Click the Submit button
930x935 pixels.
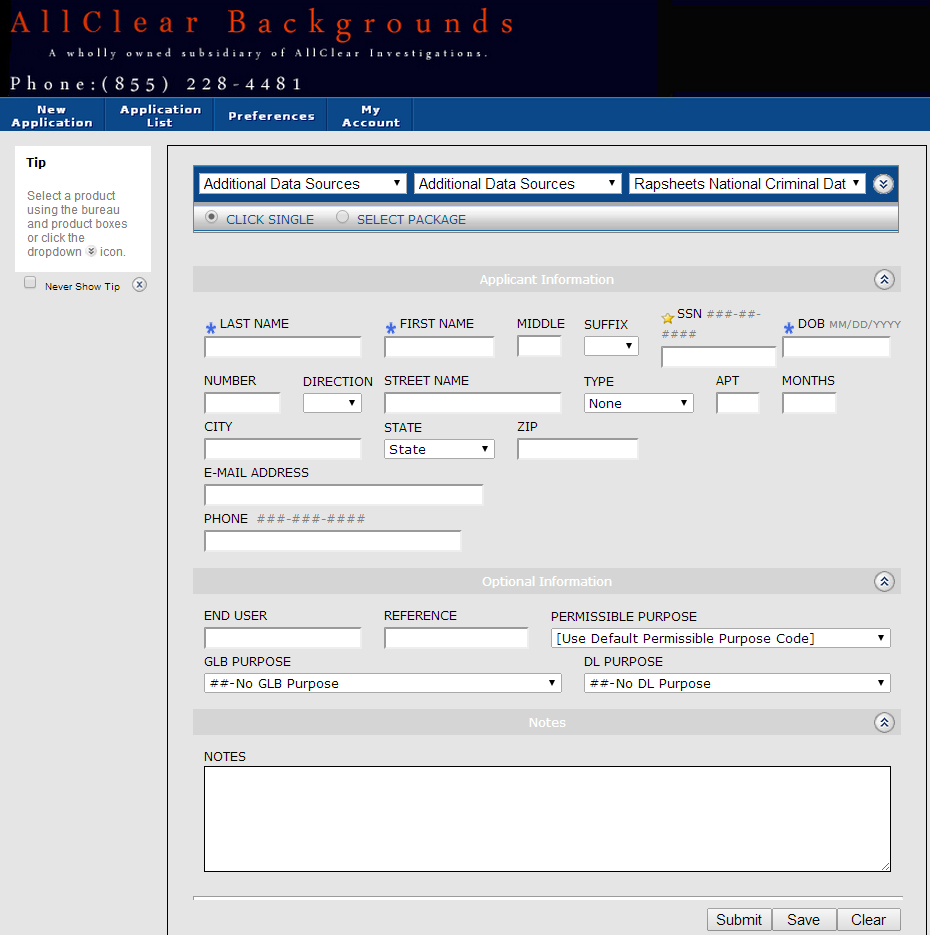739,919
